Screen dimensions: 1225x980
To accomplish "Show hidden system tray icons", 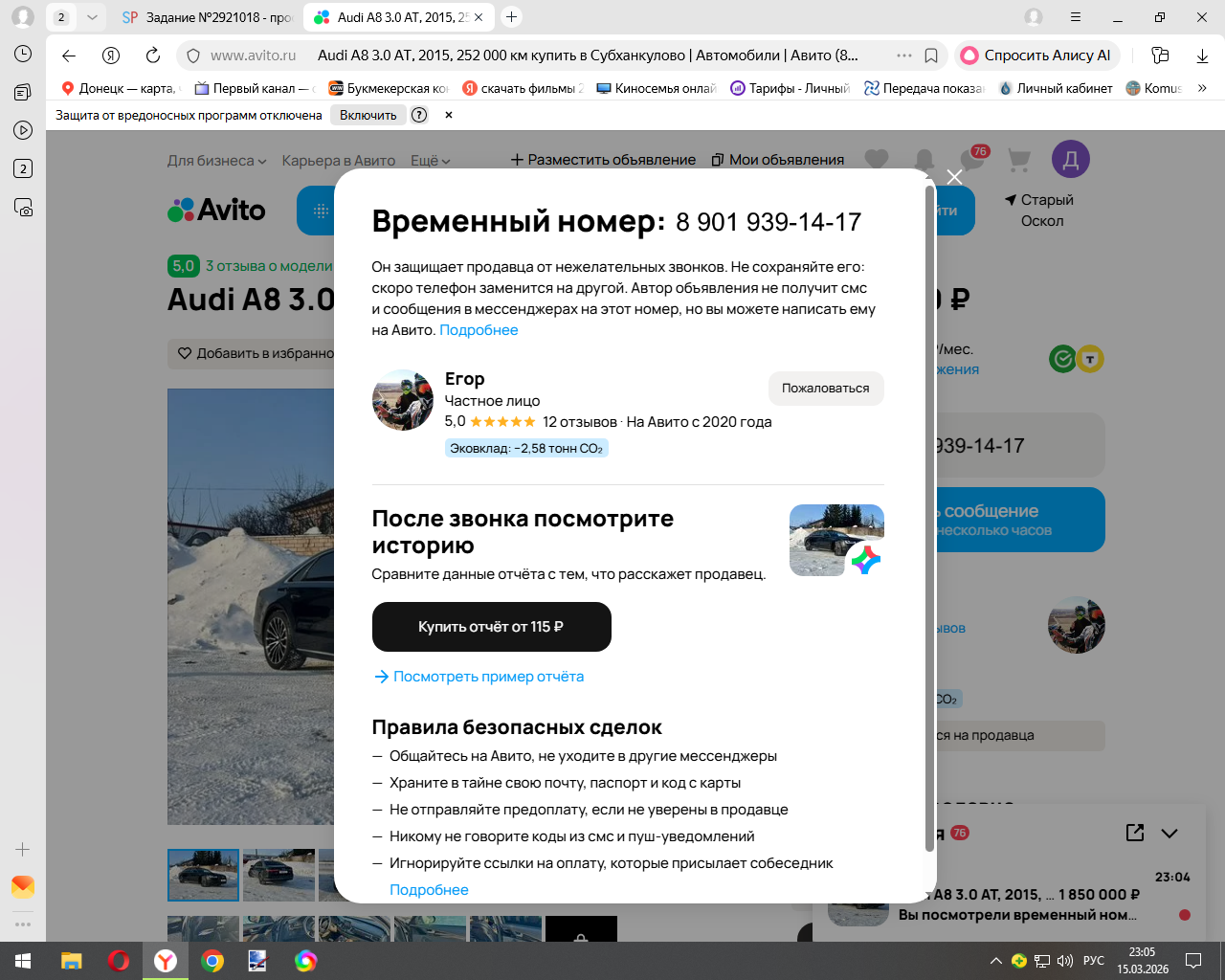I will tap(996, 961).
